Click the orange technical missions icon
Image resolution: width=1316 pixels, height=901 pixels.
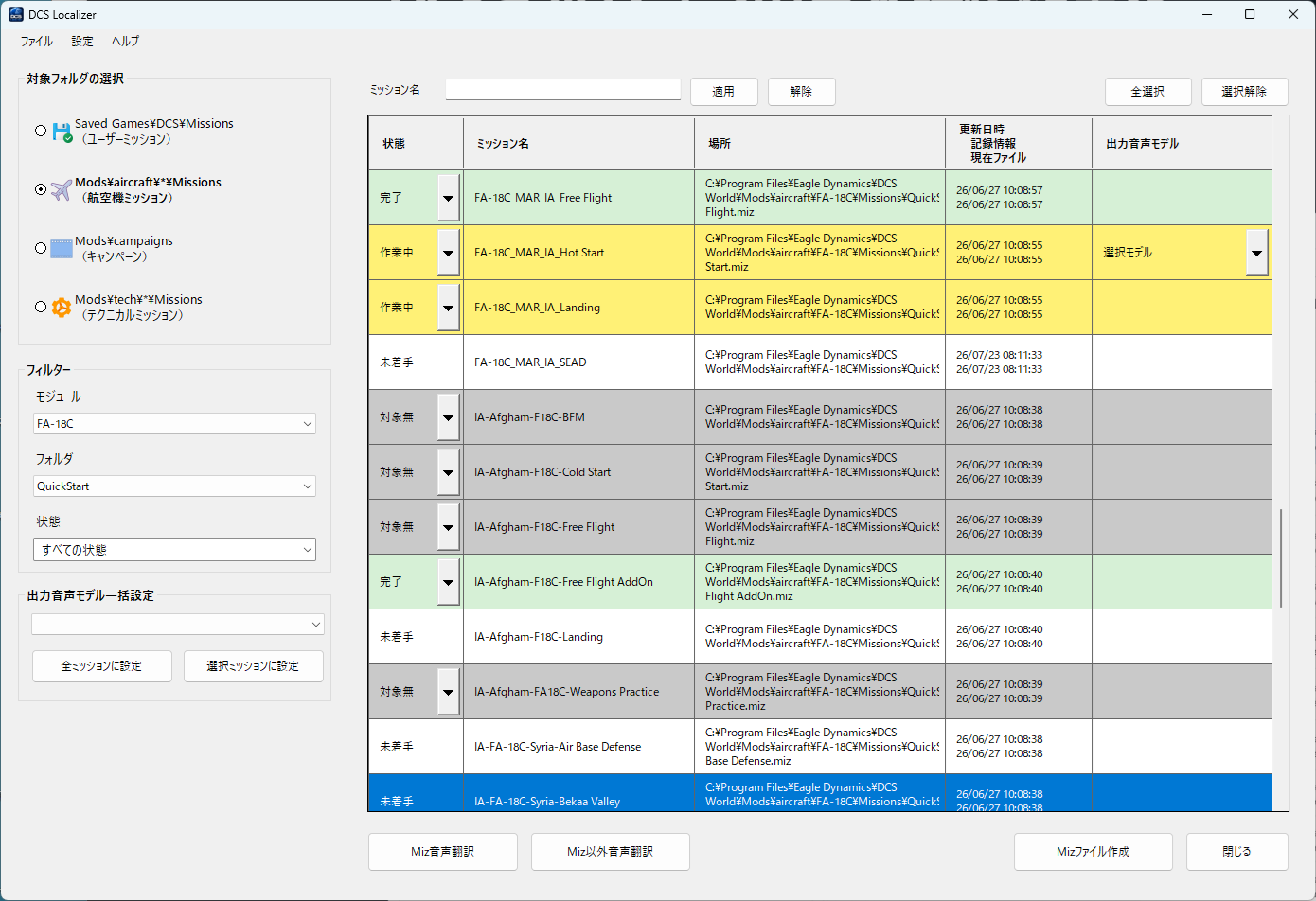click(62, 308)
